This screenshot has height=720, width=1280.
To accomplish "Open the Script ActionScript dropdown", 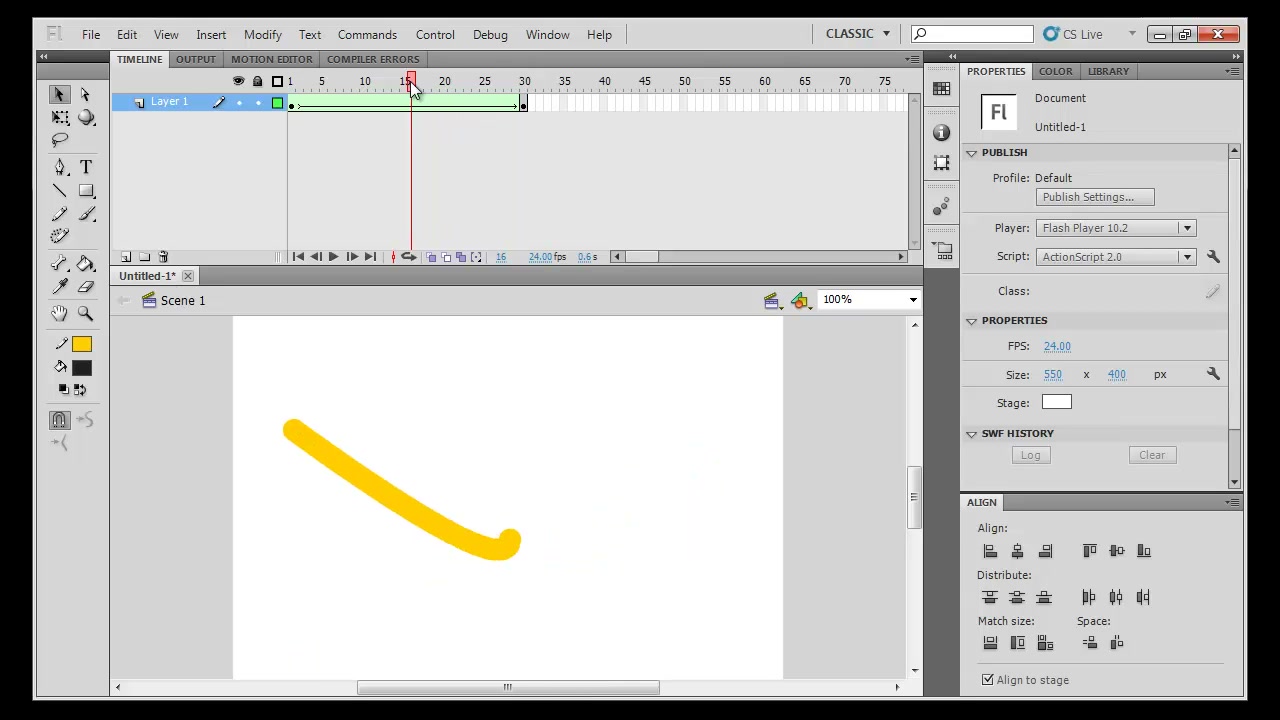I will click(1115, 257).
